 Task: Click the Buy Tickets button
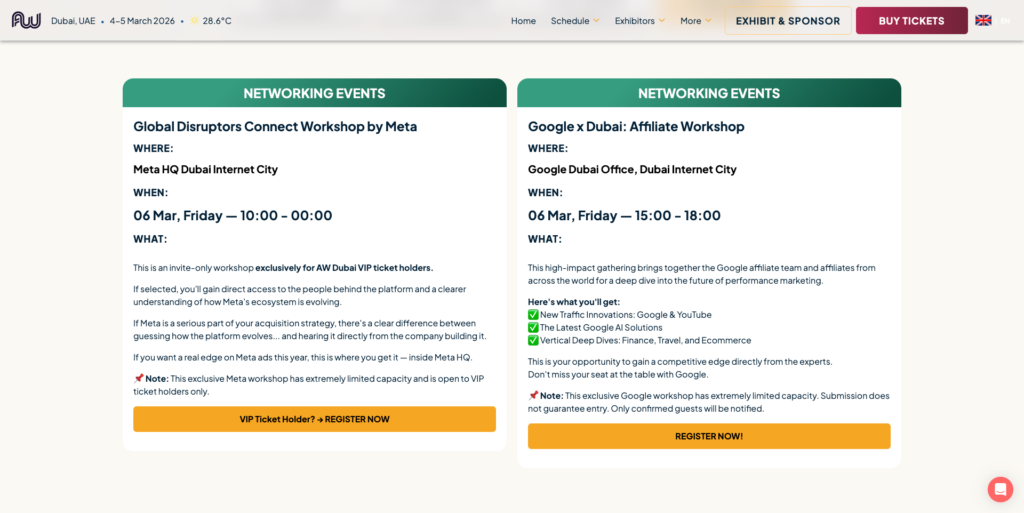912,20
